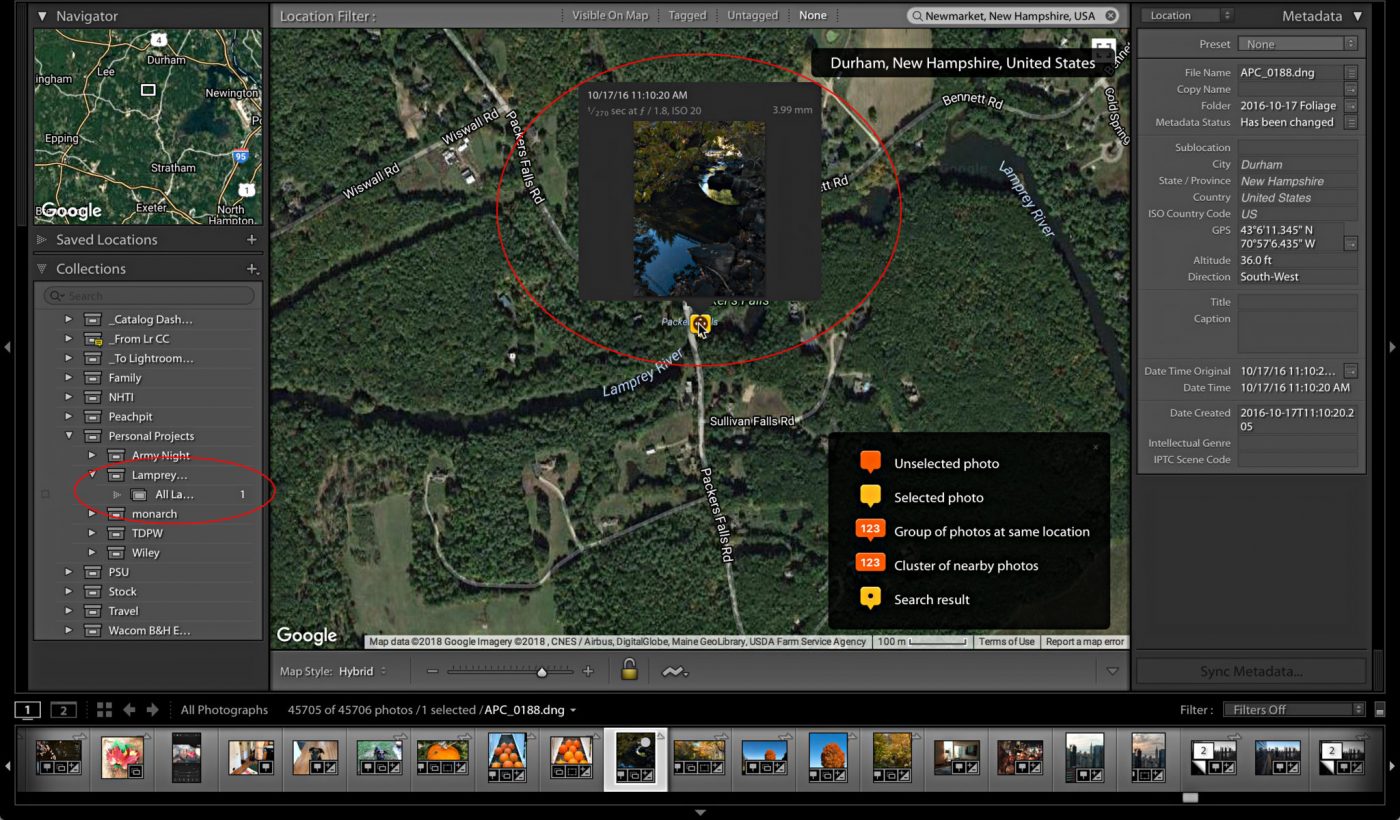Select the highlighted filmstrip thumbnail
Image resolution: width=1400 pixels, height=820 pixels.
(x=636, y=759)
